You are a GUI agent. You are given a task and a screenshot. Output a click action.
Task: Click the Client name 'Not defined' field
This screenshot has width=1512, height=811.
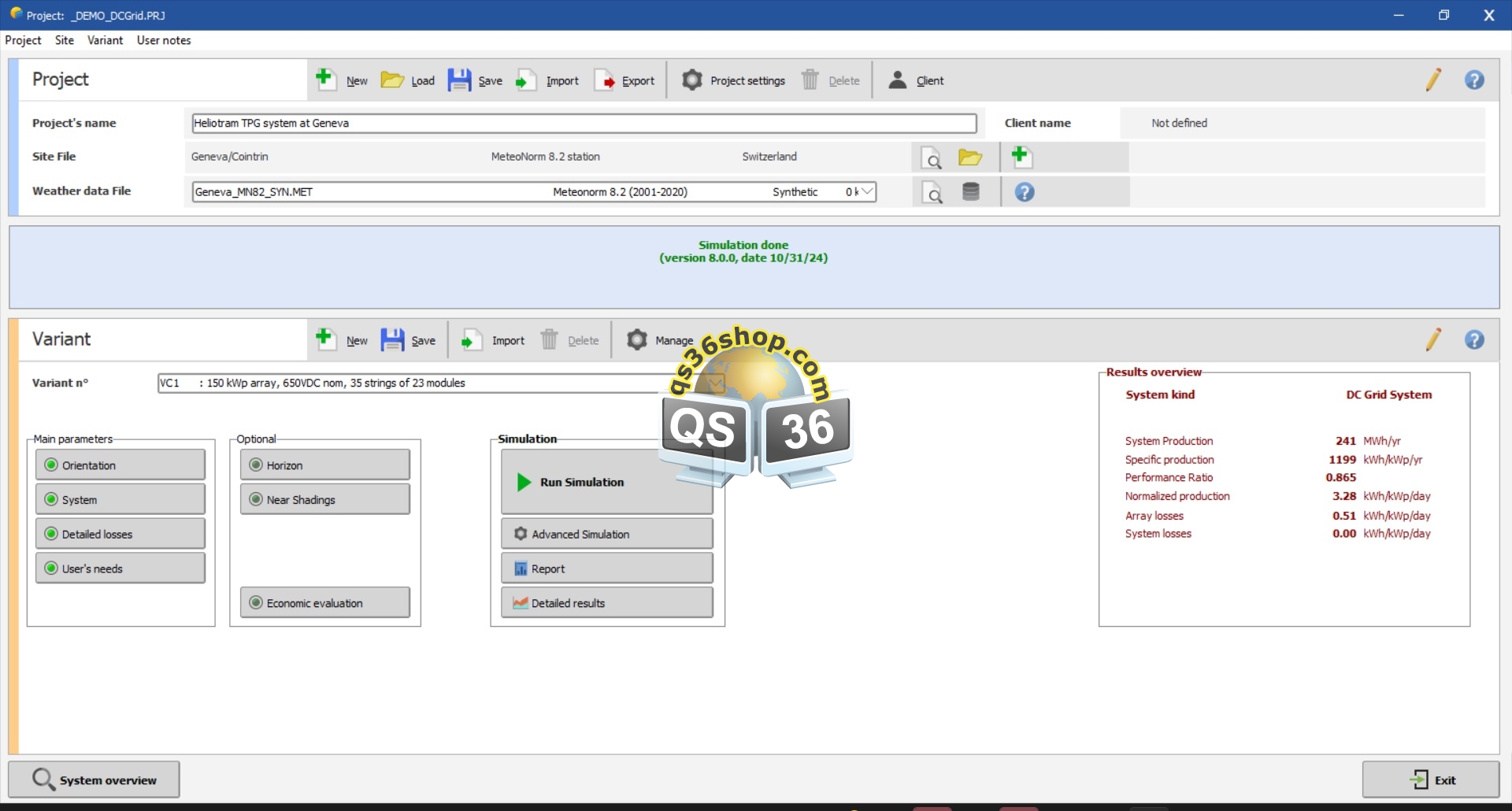(x=1303, y=123)
